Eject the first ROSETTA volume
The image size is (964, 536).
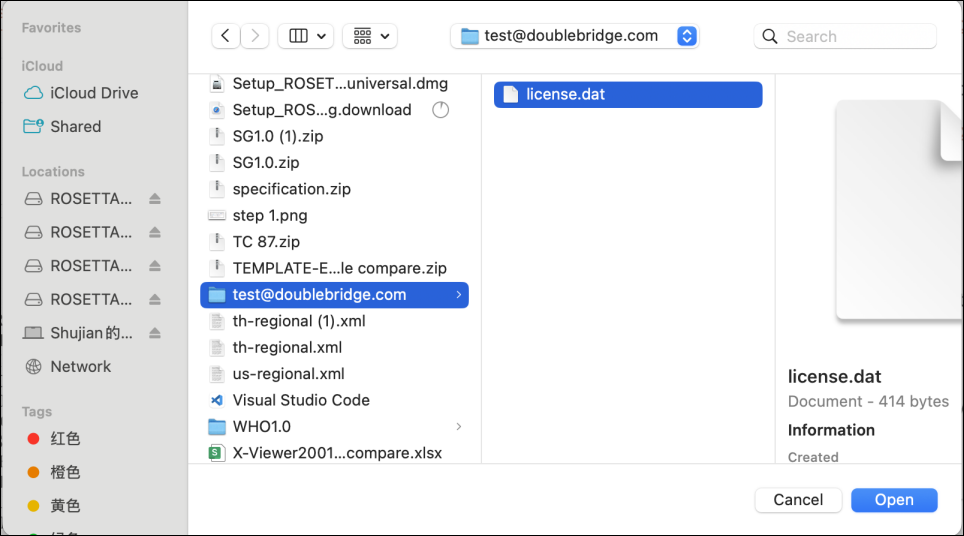coord(155,199)
